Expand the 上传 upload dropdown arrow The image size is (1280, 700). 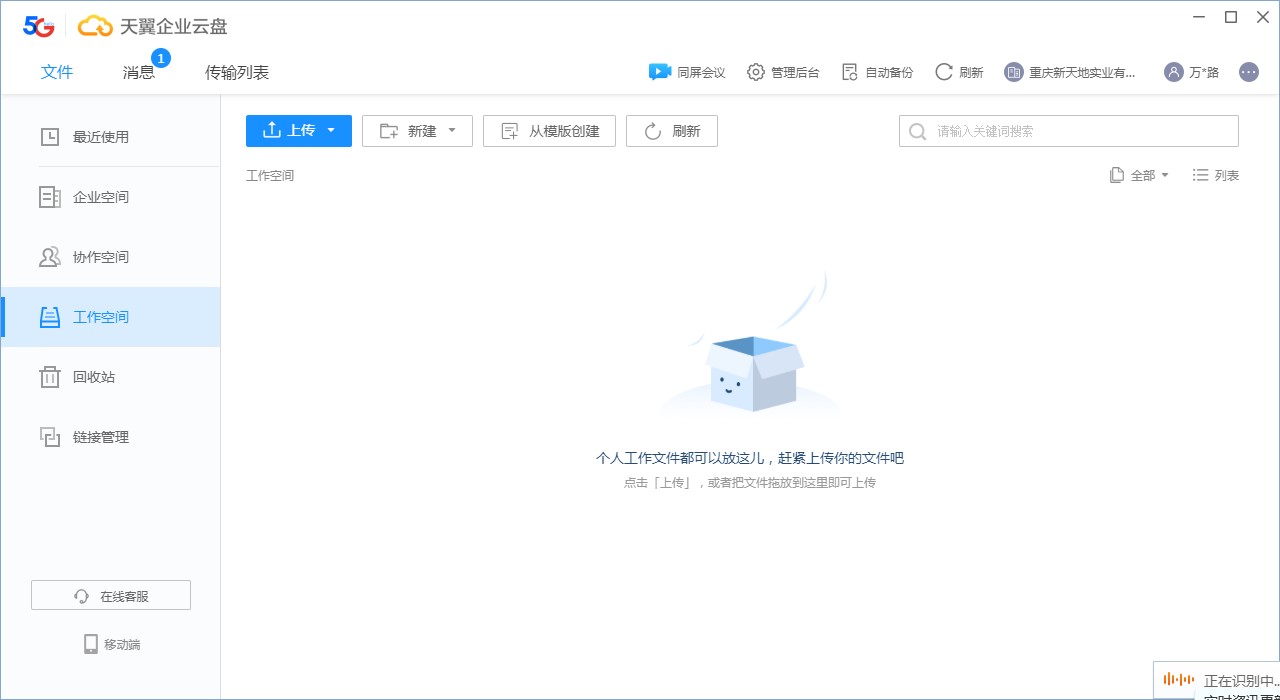(x=331, y=130)
